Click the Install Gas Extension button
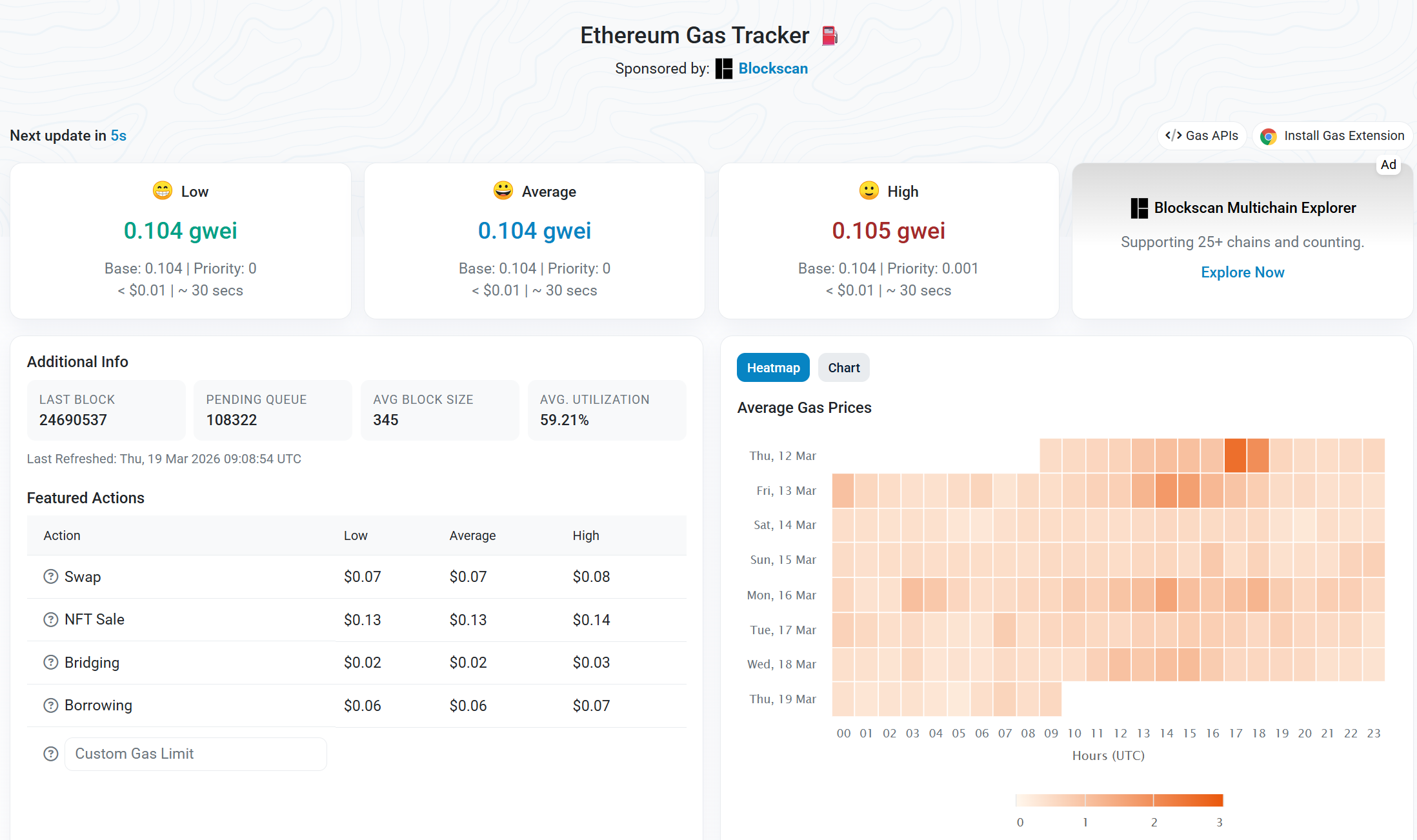 (1333, 136)
